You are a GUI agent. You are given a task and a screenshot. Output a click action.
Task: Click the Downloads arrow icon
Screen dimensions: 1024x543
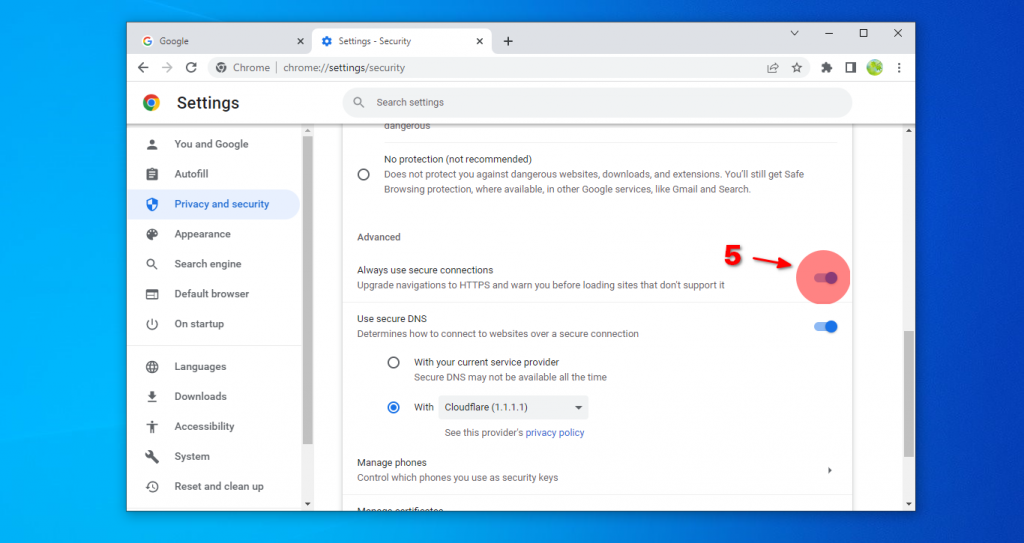point(152,397)
